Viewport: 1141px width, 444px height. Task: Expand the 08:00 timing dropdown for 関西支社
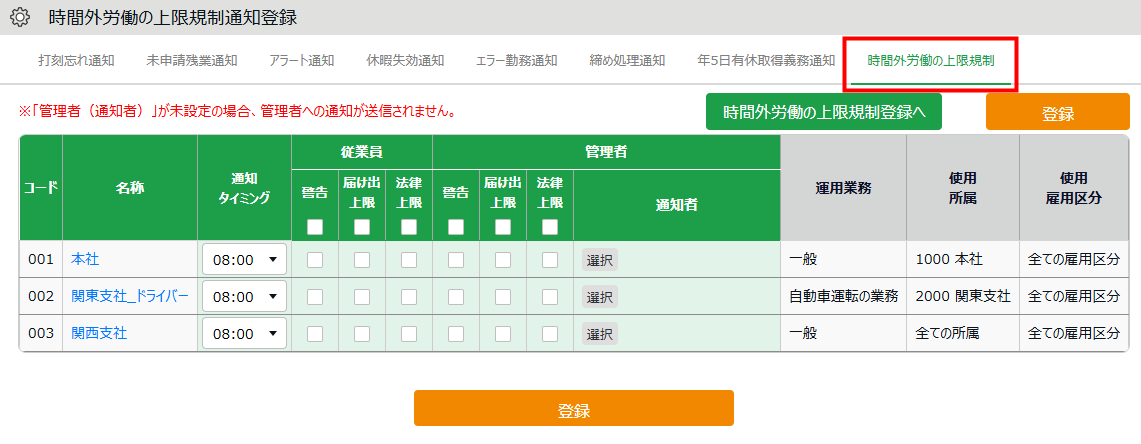coord(244,333)
